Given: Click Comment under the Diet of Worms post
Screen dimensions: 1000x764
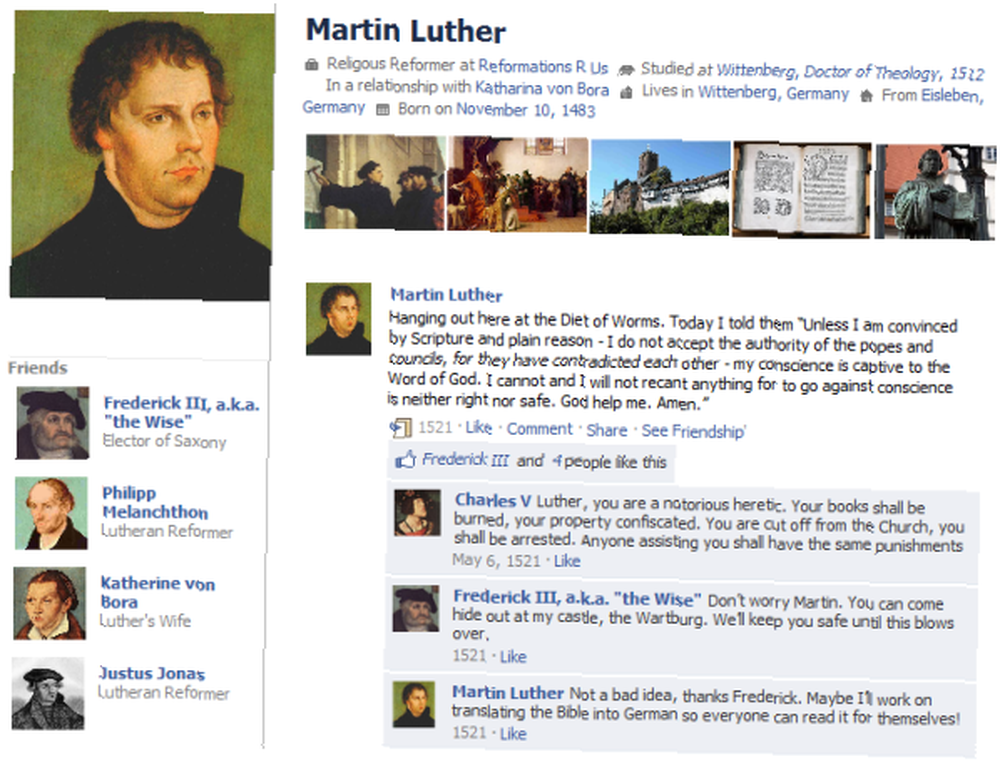Looking at the screenshot, I should [x=540, y=429].
